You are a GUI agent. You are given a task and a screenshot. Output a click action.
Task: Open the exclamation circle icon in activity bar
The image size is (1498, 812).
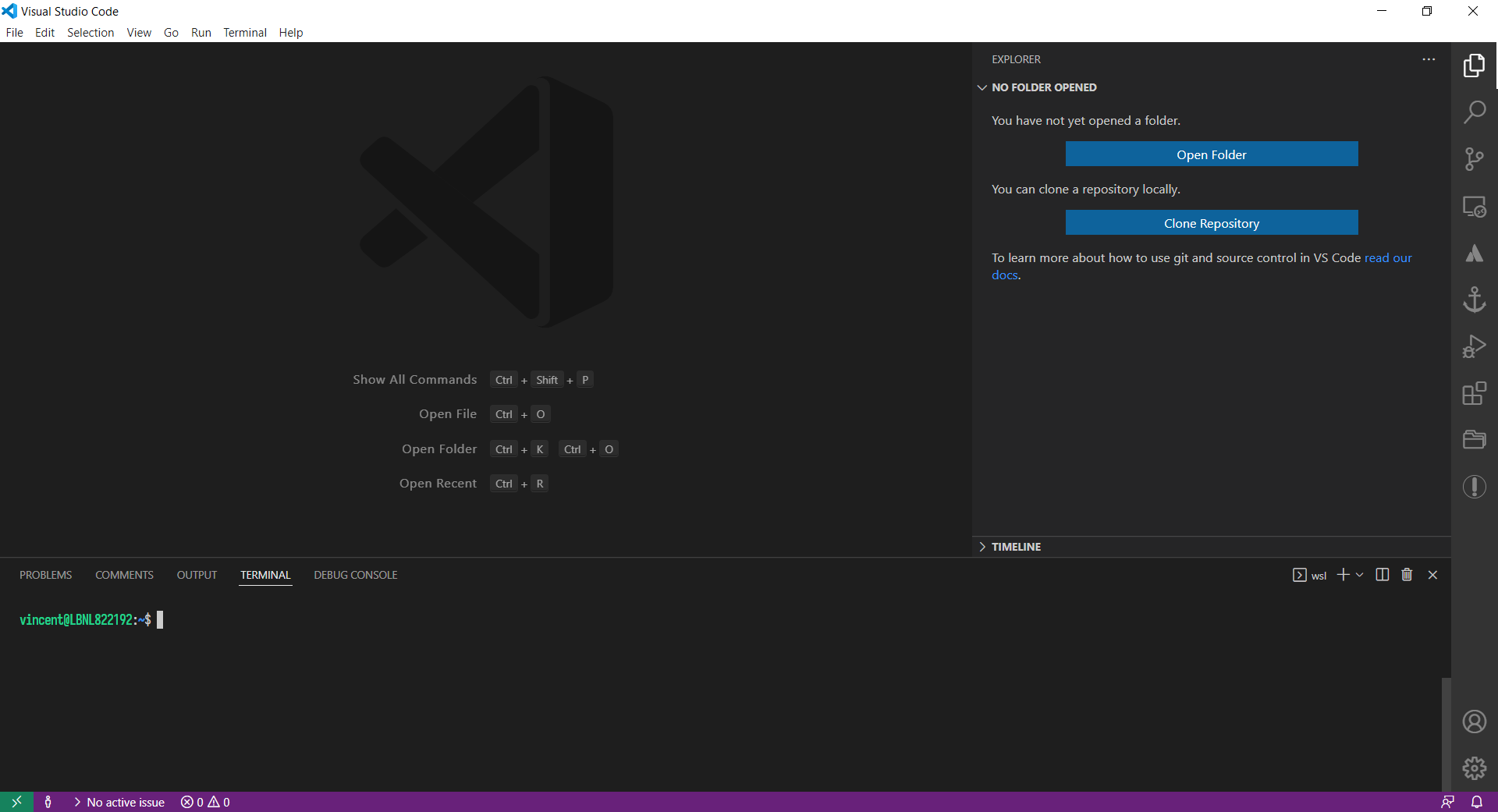click(1474, 487)
